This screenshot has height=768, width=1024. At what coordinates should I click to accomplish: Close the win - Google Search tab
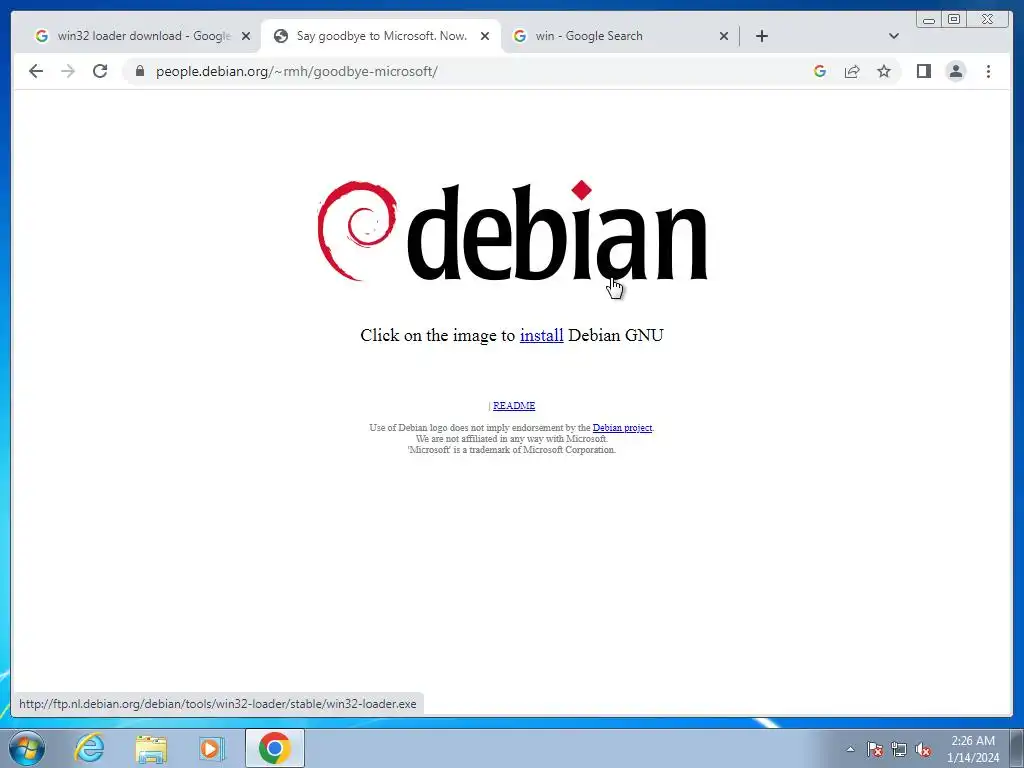[724, 36]
